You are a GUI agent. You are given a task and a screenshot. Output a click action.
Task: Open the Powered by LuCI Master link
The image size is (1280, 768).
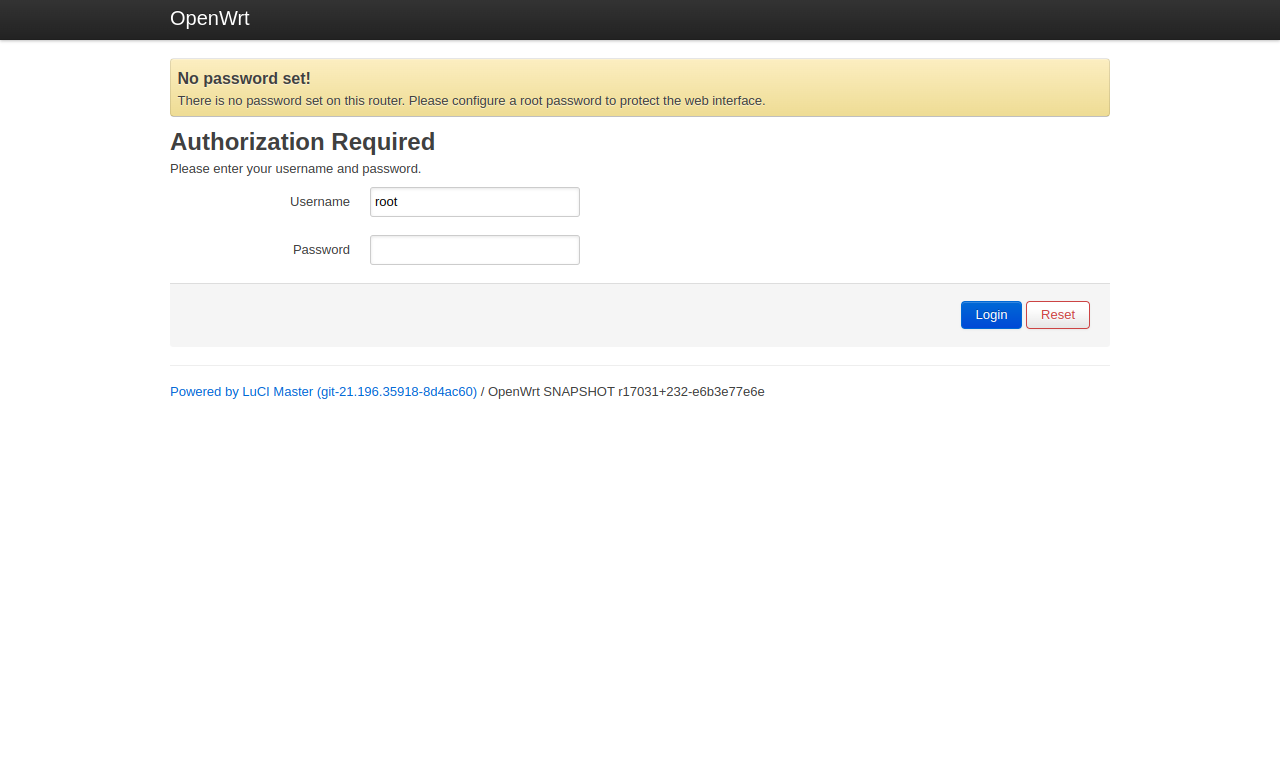(323, 392)
